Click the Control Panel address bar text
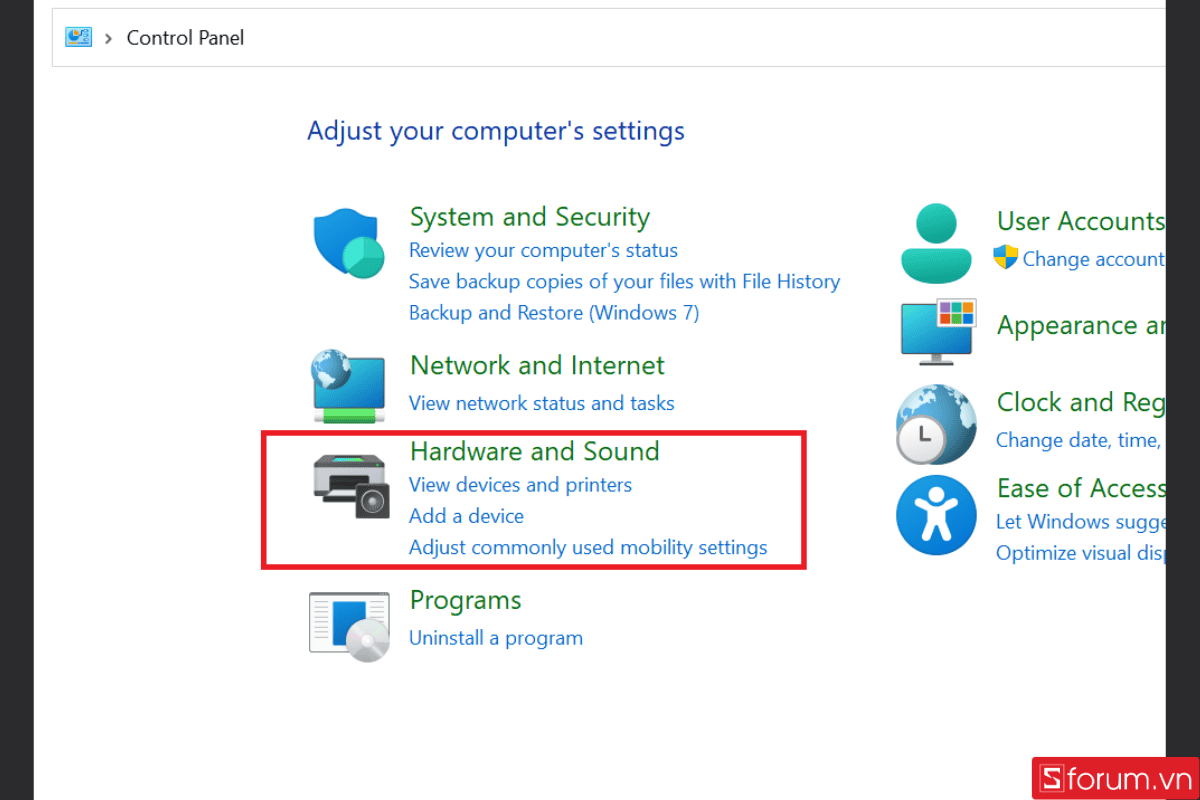The height and width of the screenshot is (800, 1200). coord(185,38)
